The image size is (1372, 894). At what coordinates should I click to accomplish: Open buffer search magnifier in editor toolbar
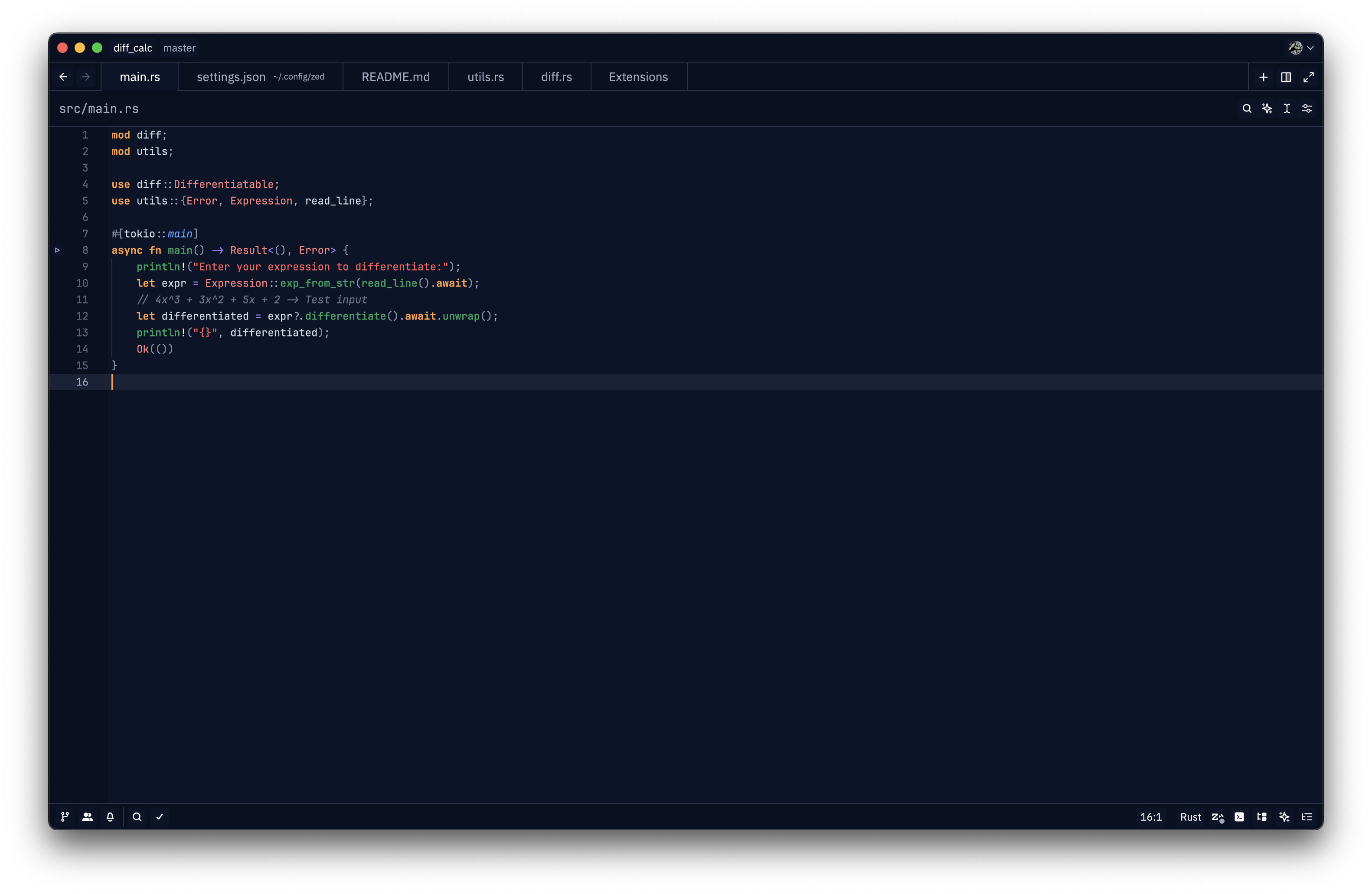pyautogui.click(x=1246, y=108)
